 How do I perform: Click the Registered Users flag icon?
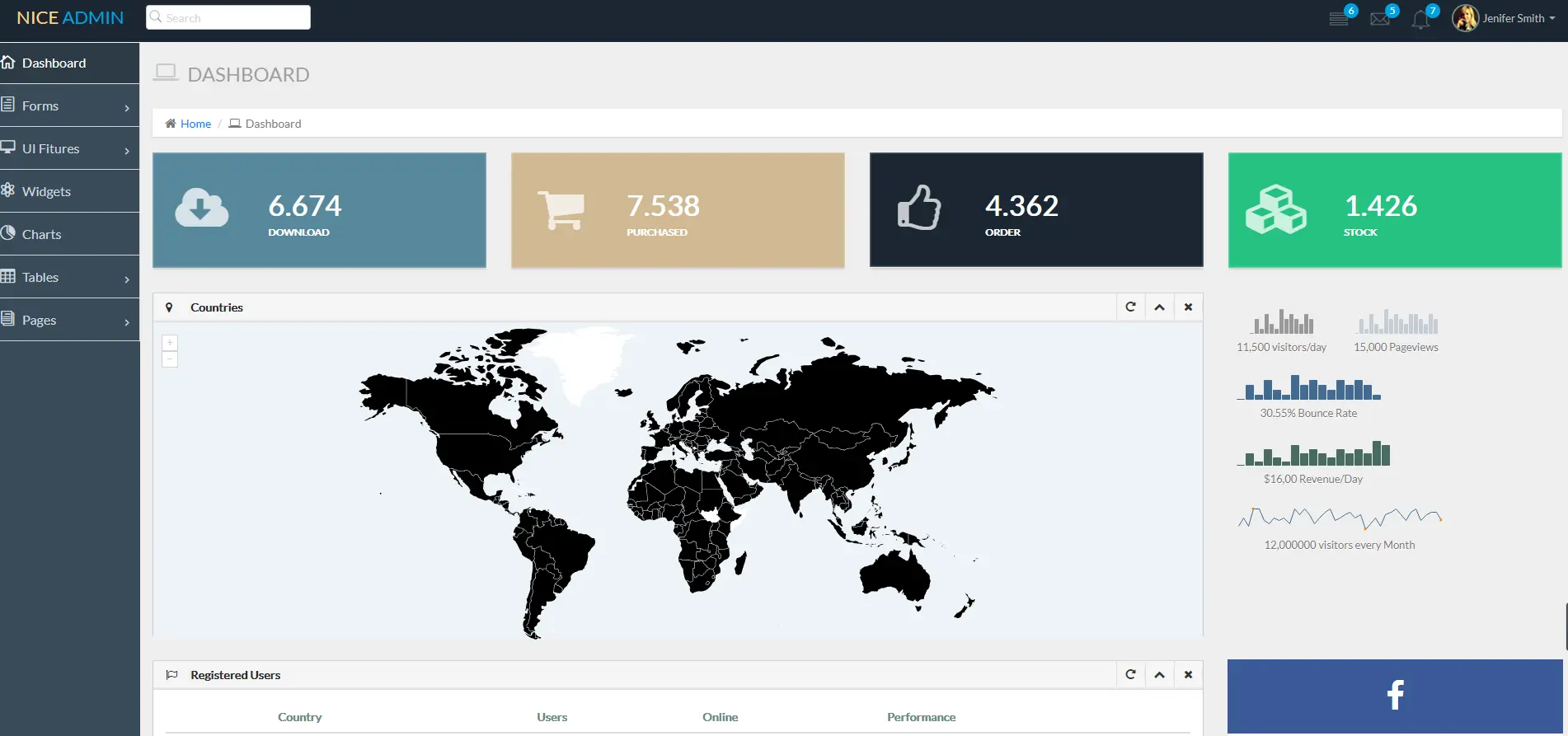171,675
